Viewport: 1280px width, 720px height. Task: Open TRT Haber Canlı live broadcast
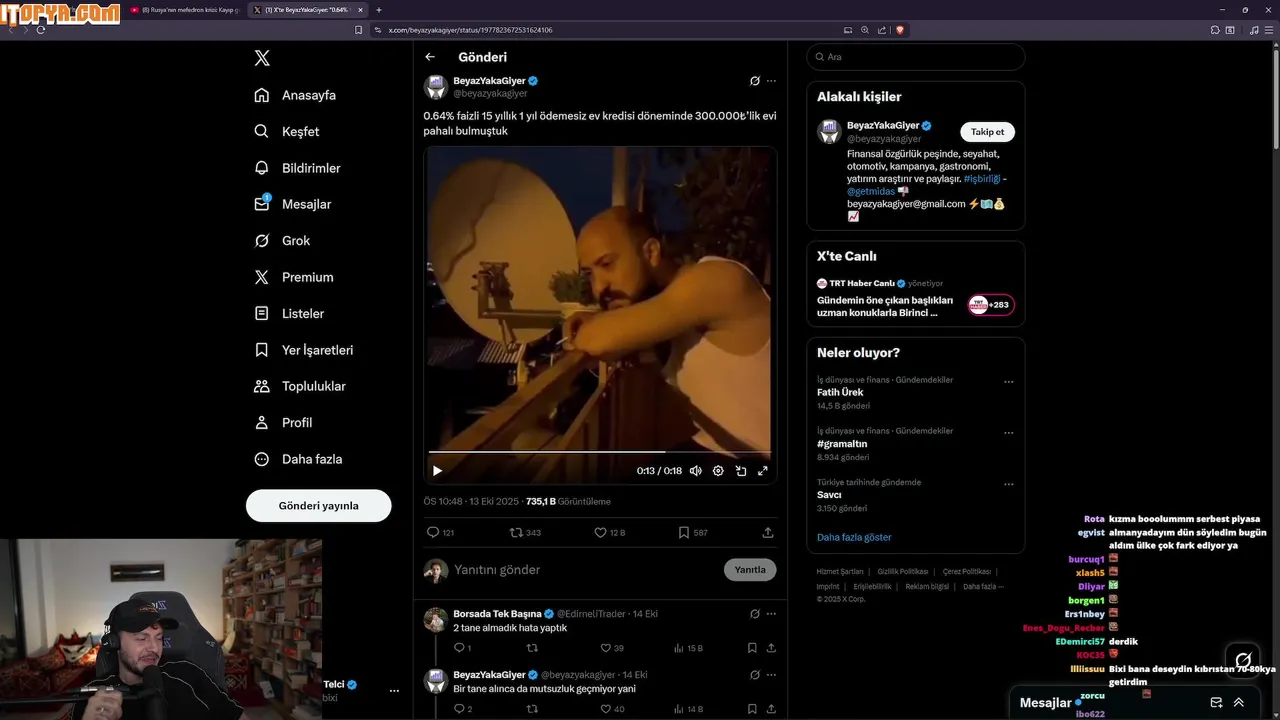click(x=915, y=298)
